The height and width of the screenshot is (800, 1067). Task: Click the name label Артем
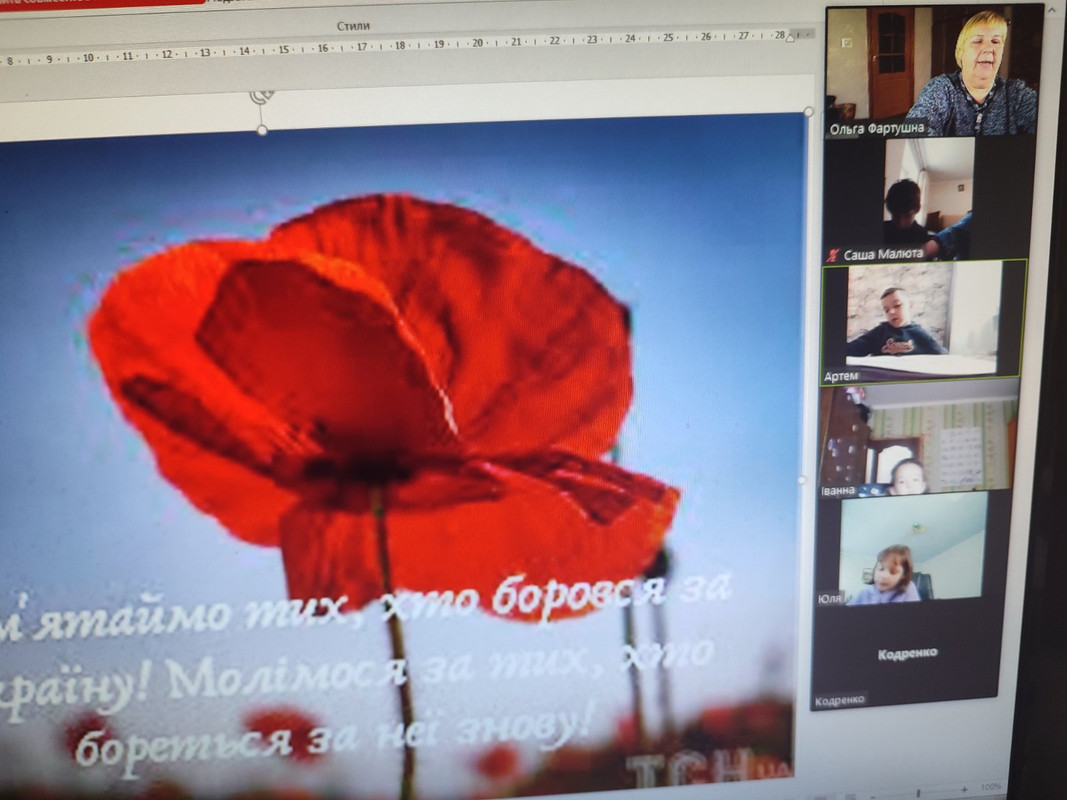click(840, 376)
